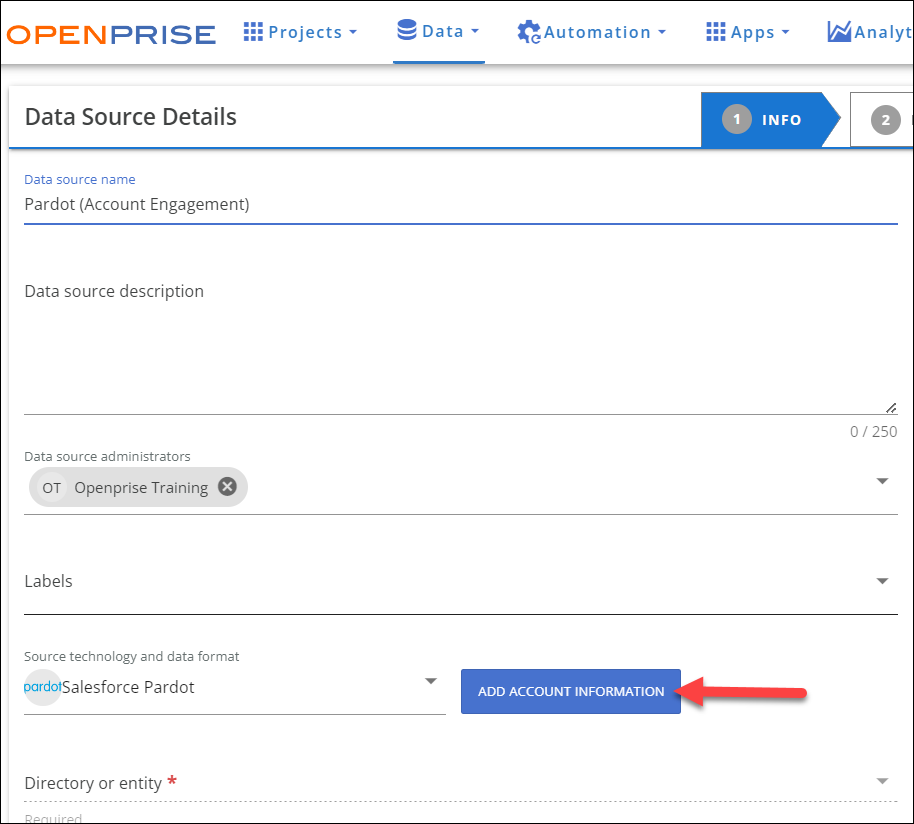Grab the description textarea resize handle
The height and width of the screenshot is (824, 914).
point(891,408)
